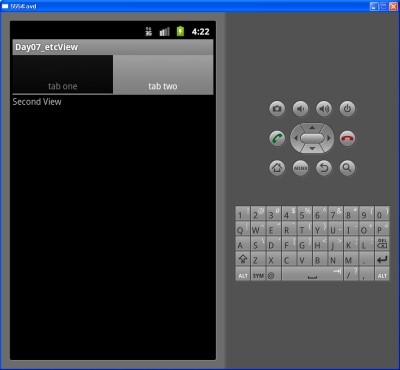Image resolution: width=400 pixels, height=370 pixels.
Task: Click the battery charging status icon
Action: [180, 31]
